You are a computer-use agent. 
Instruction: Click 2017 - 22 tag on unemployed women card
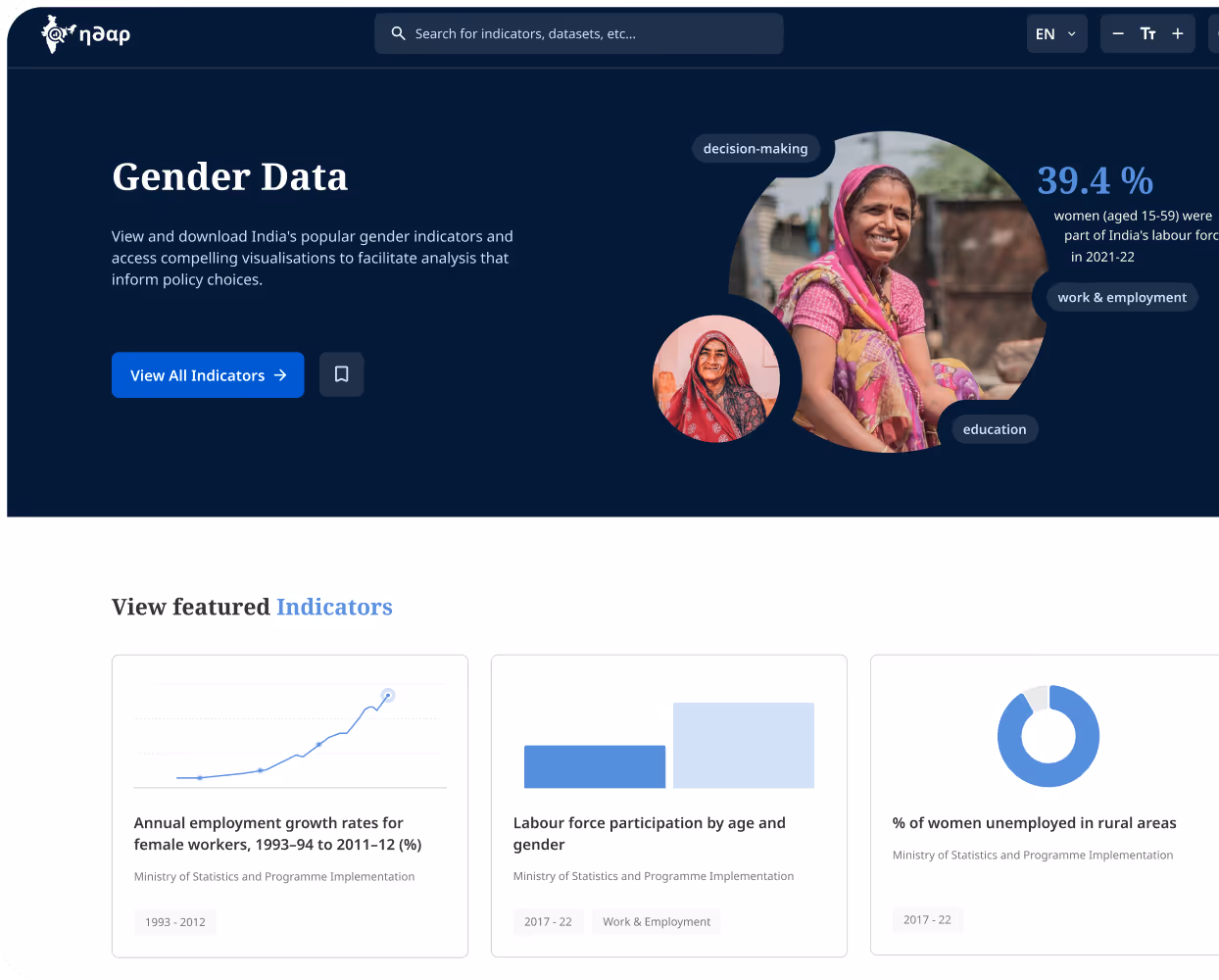[x=927, y=920]
